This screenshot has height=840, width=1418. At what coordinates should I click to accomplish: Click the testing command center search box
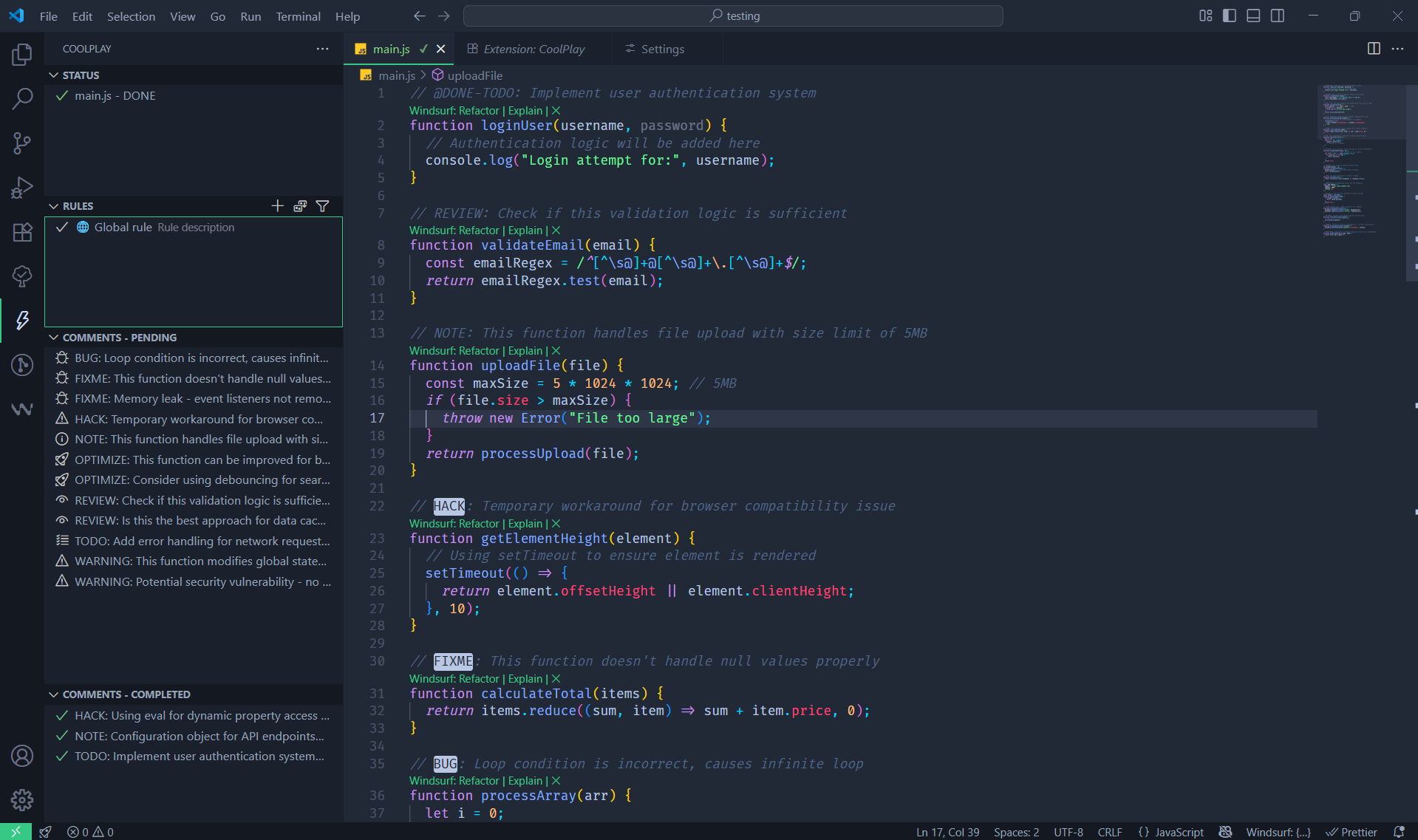click(733, 16)
